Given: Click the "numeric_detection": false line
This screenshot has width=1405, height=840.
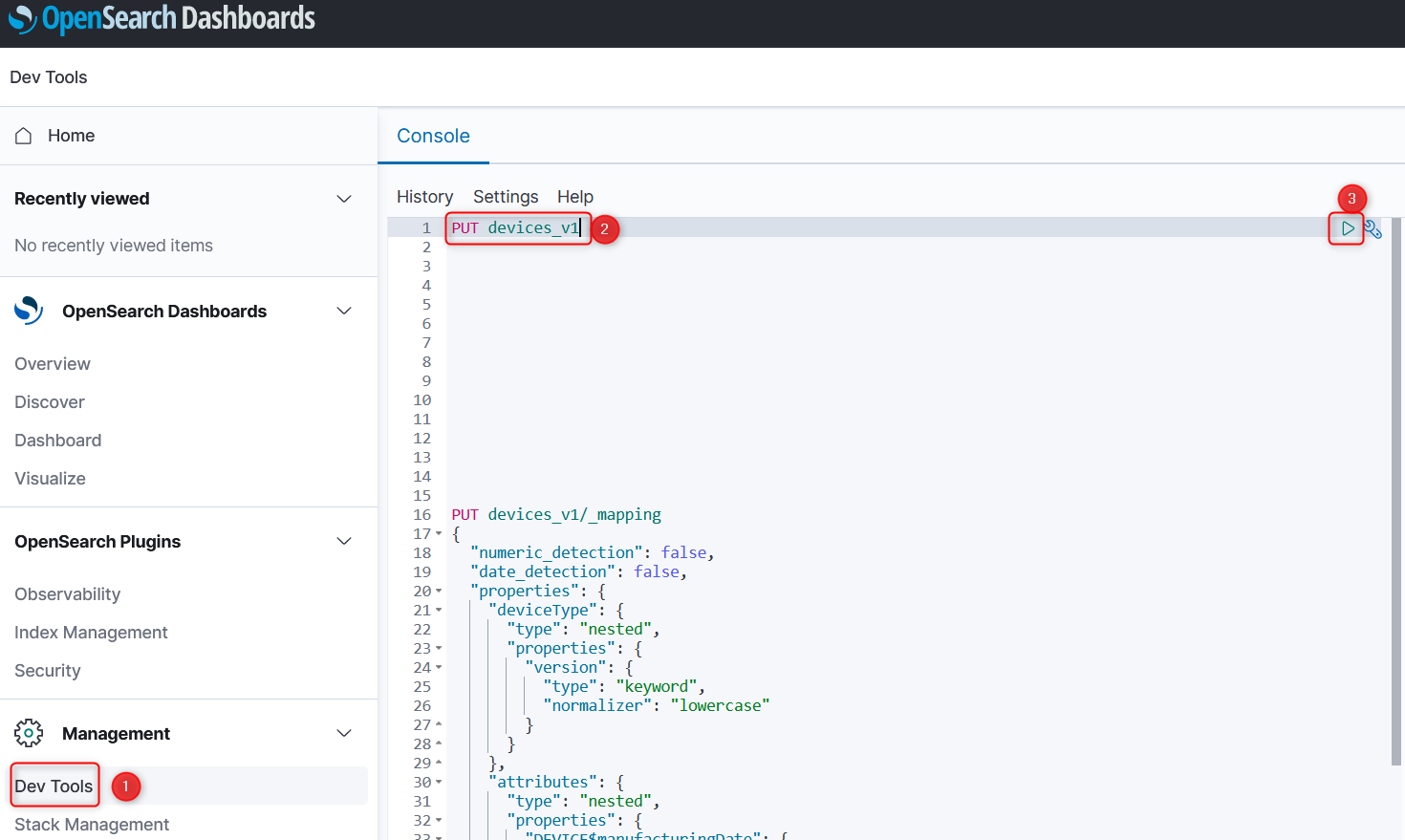Looking at the screenshot, I should click(592, 552).
